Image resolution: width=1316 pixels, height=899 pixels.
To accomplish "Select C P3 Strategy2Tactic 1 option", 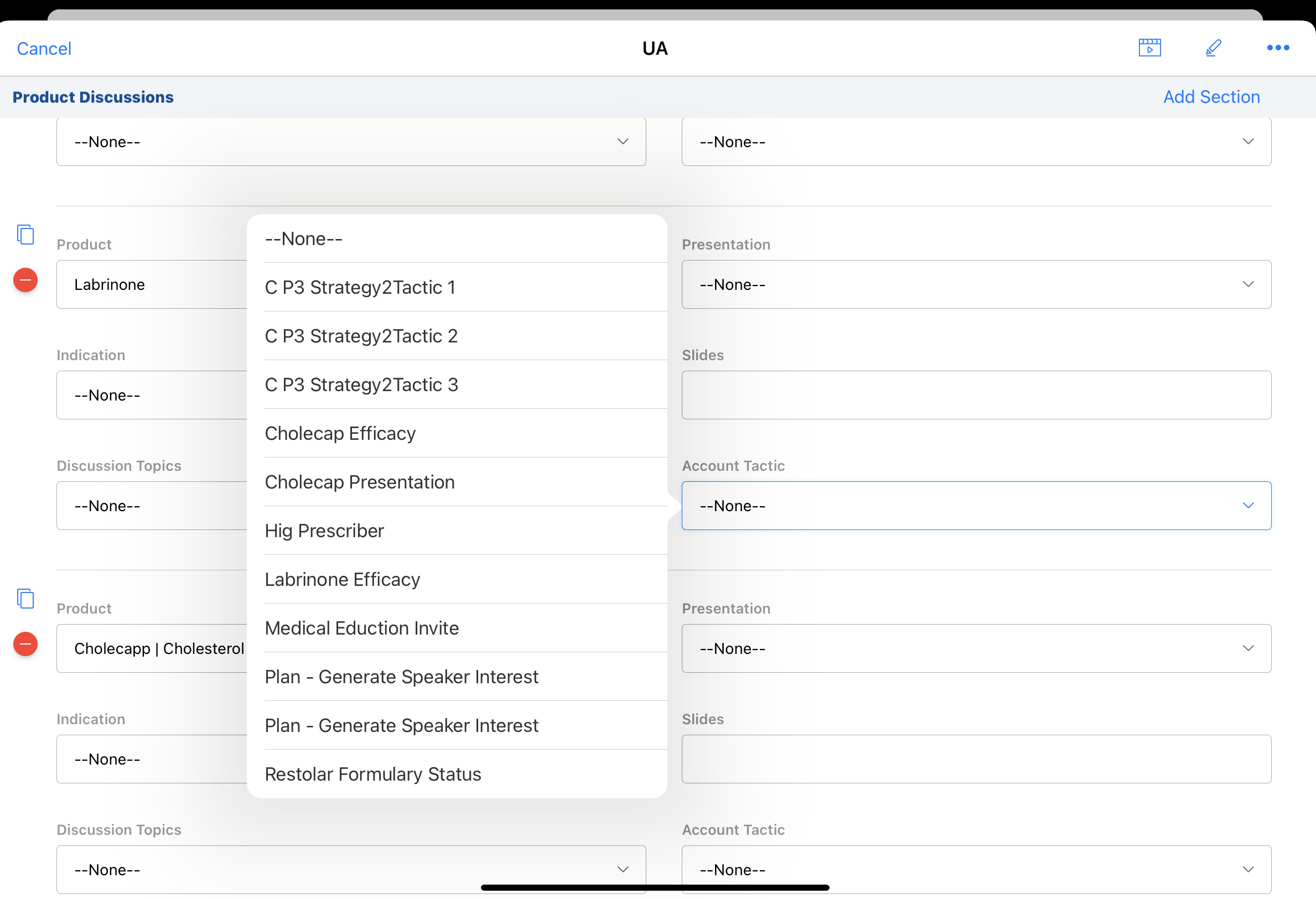I will 360,288.
